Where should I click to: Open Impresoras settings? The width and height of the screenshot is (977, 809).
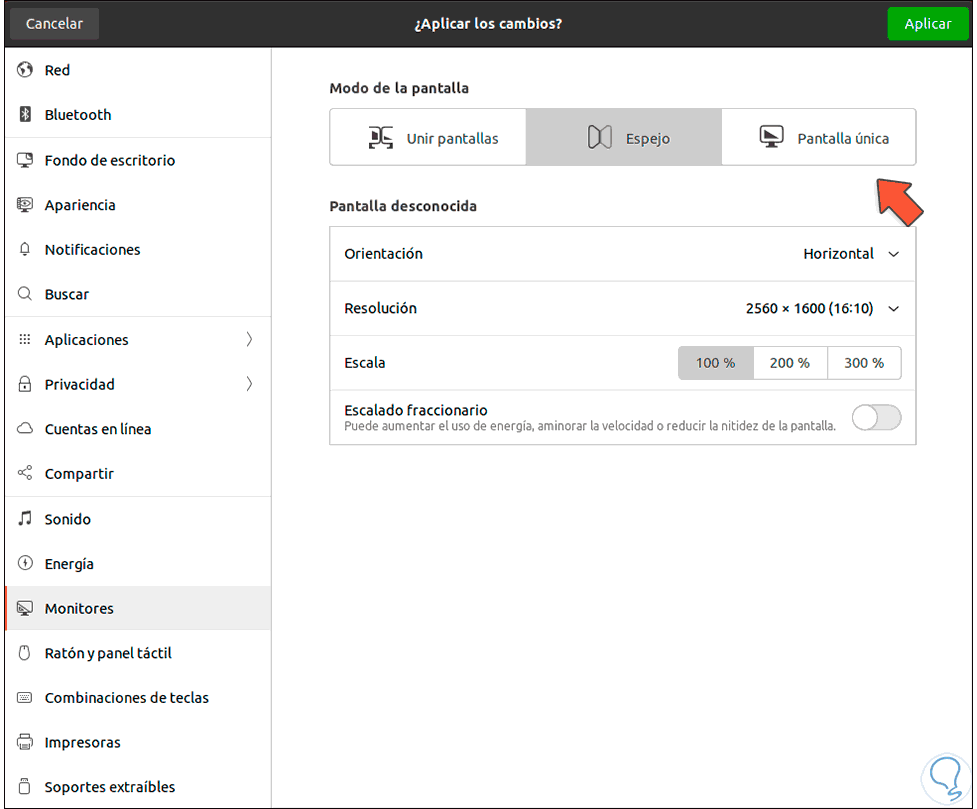[138, 742]
